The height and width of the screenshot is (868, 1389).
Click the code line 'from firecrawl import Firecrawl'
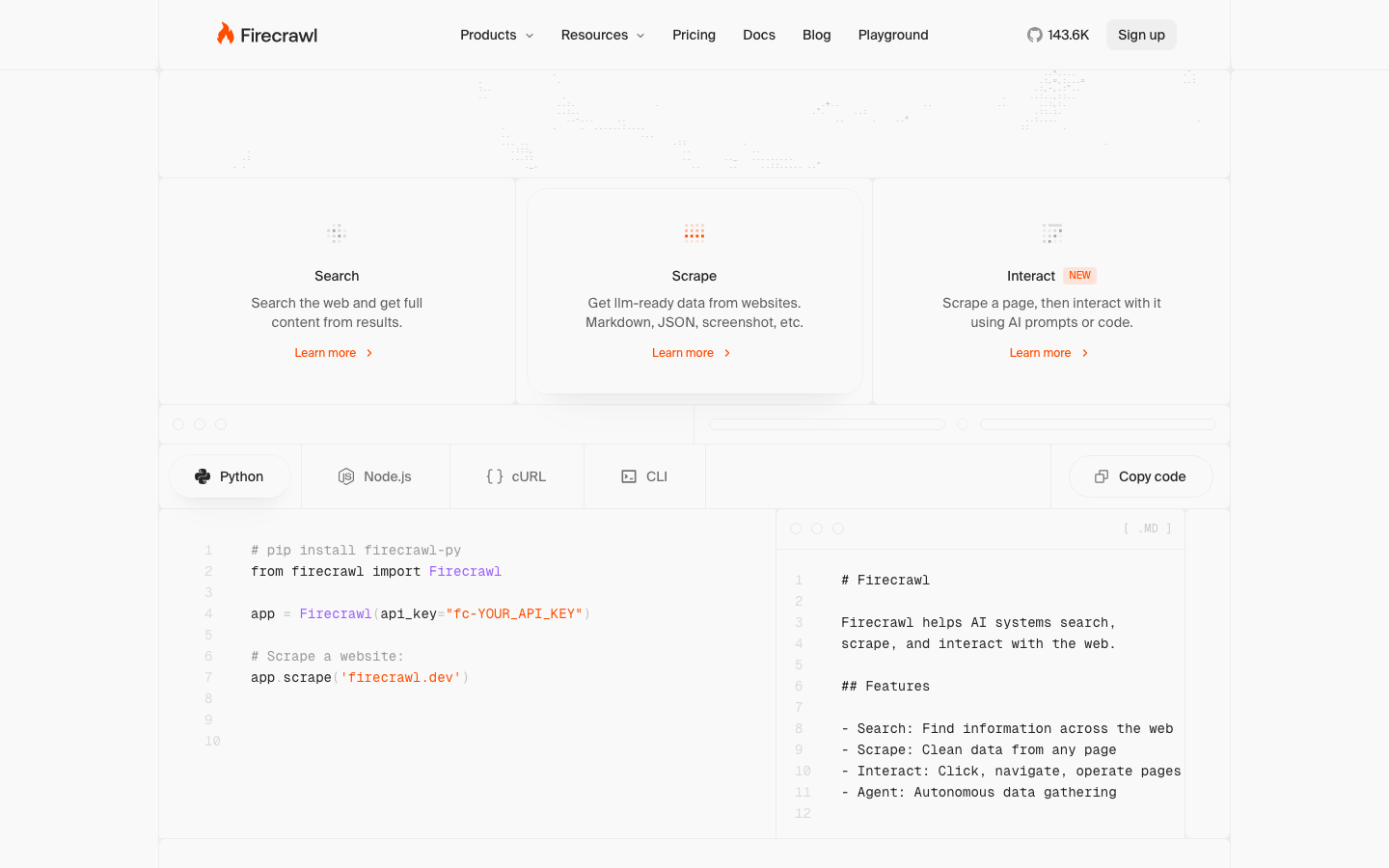click(x=376, y=572)
